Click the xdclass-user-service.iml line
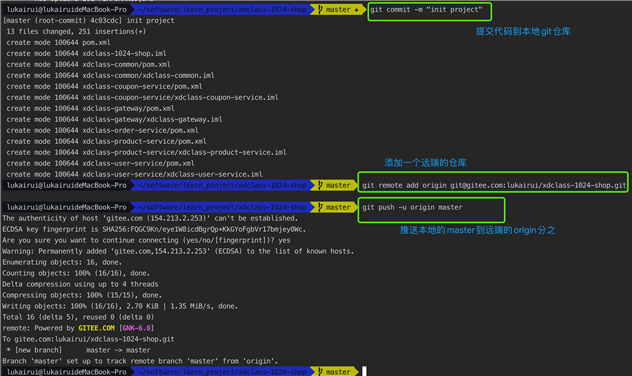 click(134, 174)
